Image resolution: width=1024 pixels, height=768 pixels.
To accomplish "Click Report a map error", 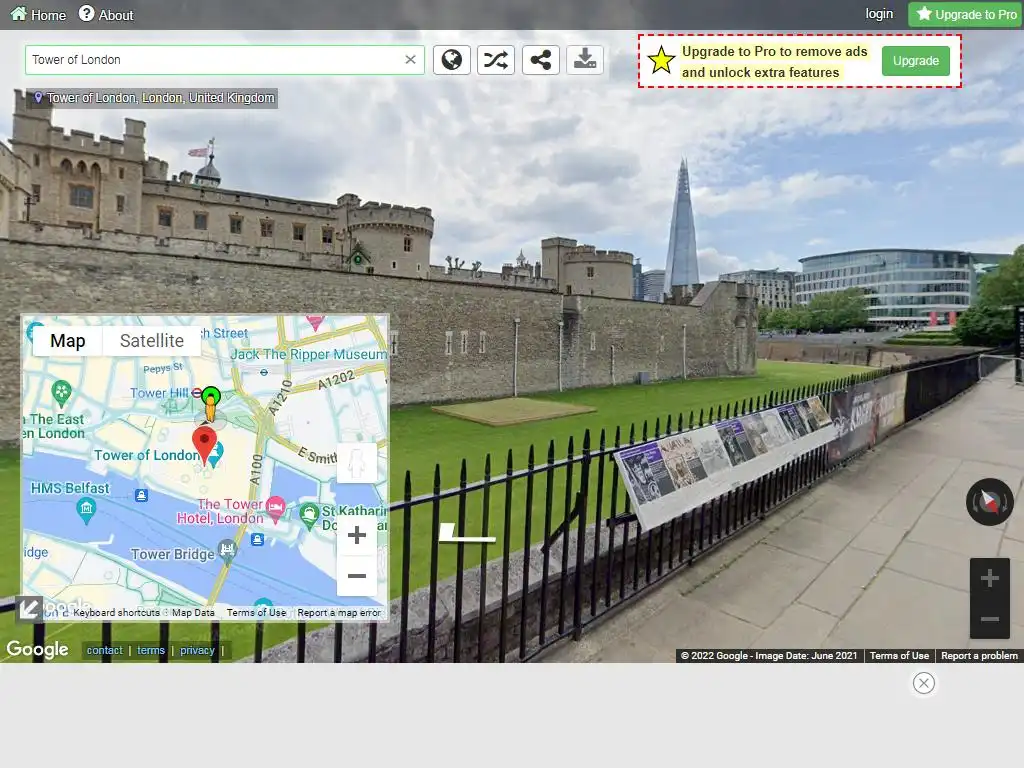I will [339, 613].
